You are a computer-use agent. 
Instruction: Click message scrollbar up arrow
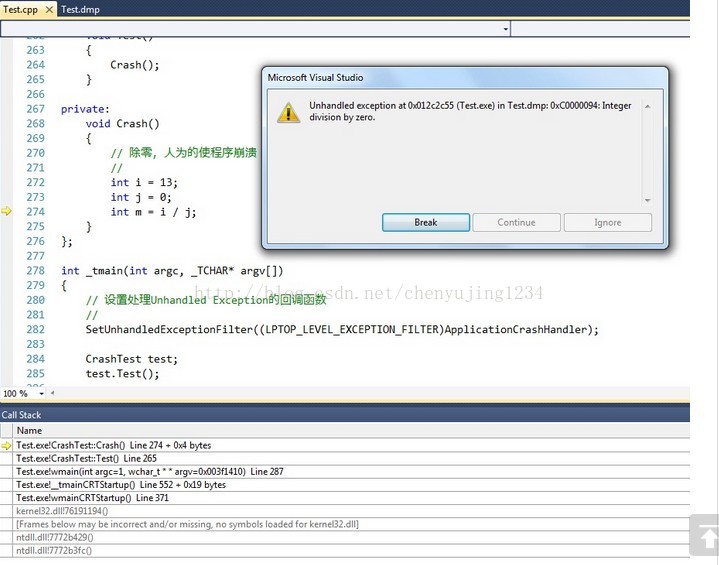[x=647, y=106]
